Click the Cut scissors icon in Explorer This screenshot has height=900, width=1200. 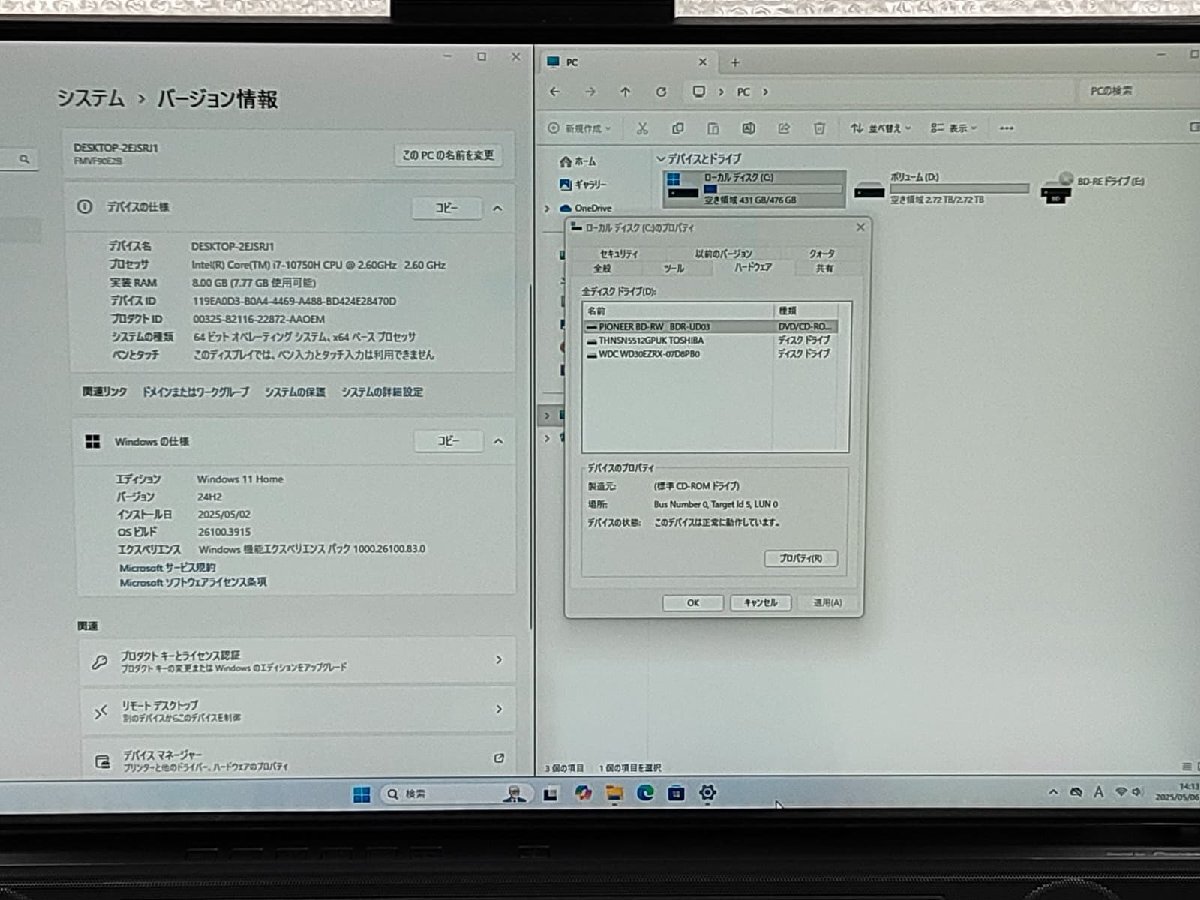642,128
